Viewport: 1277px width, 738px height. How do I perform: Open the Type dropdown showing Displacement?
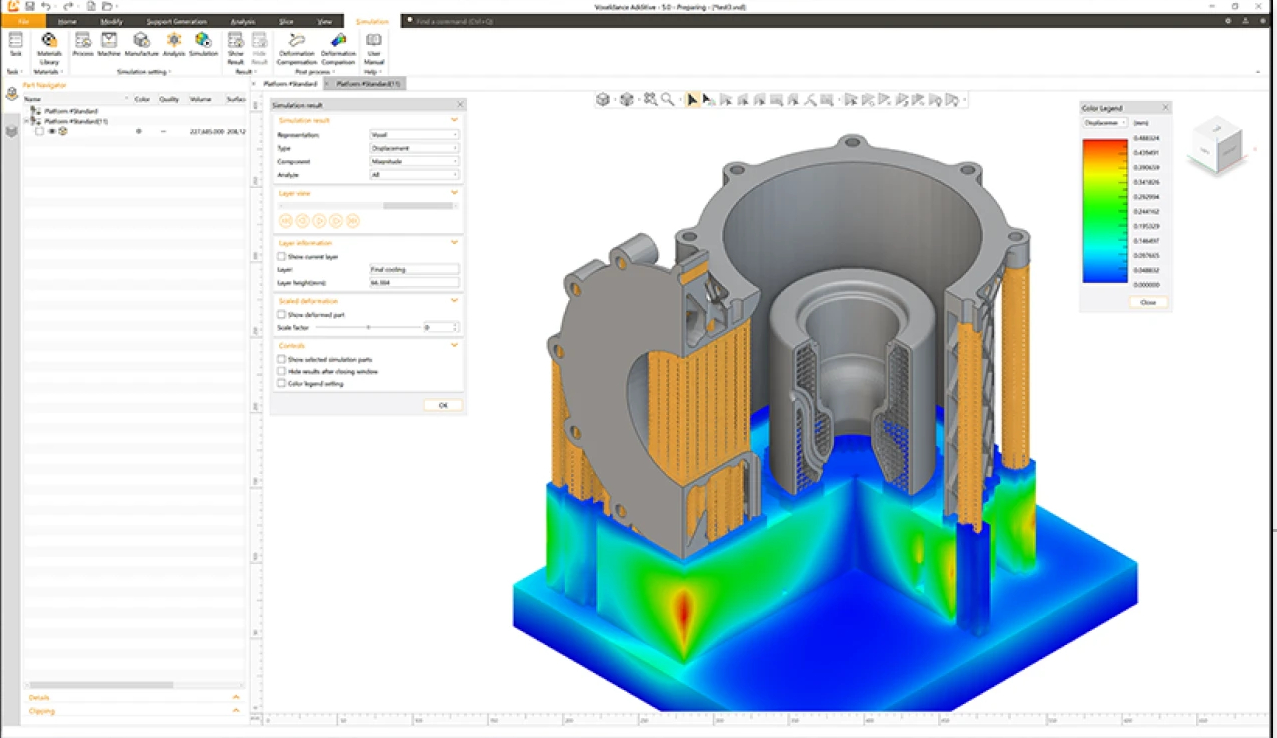click(414, 148)
